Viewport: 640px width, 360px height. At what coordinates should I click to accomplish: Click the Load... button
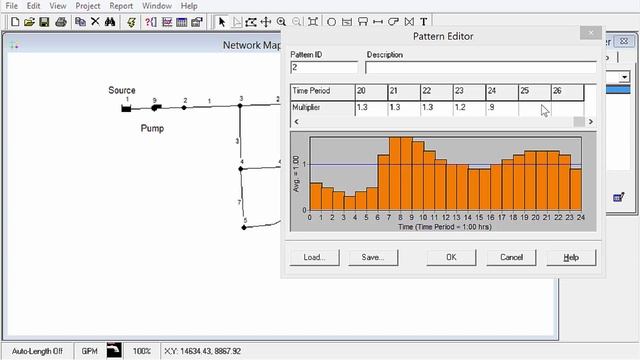[x=314, y=258]
